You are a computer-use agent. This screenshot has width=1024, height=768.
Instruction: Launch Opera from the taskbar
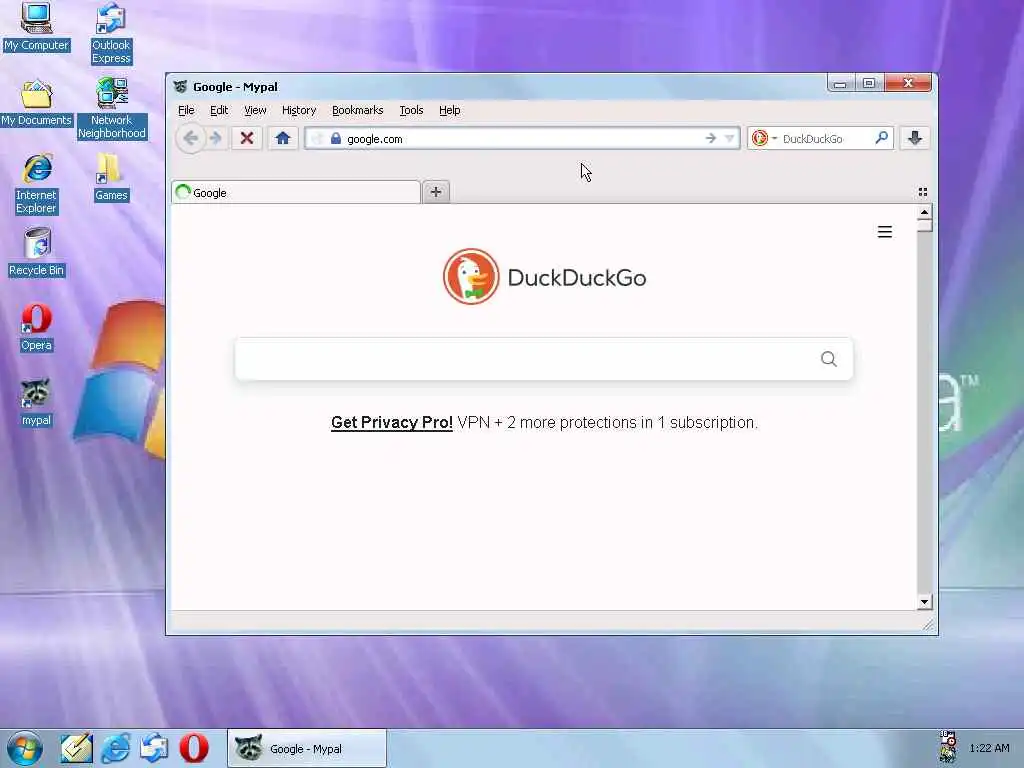(x=194, y=748)
